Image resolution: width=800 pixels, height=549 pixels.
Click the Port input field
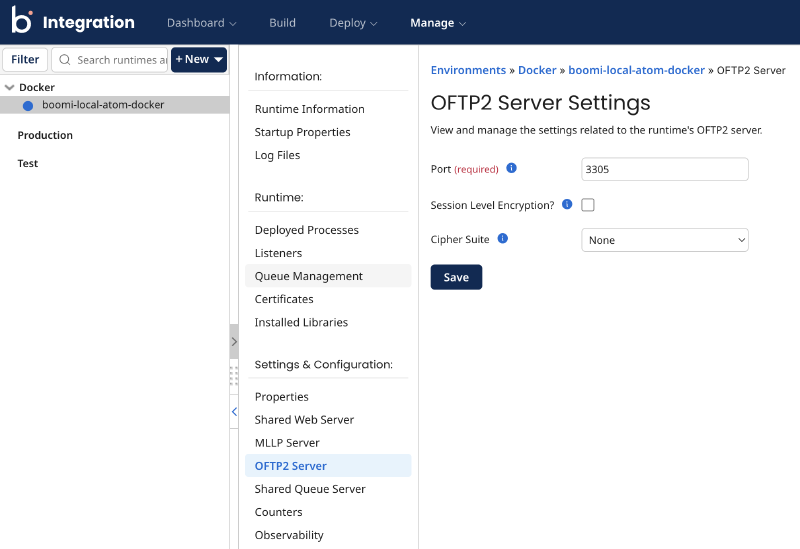[665, 169]
